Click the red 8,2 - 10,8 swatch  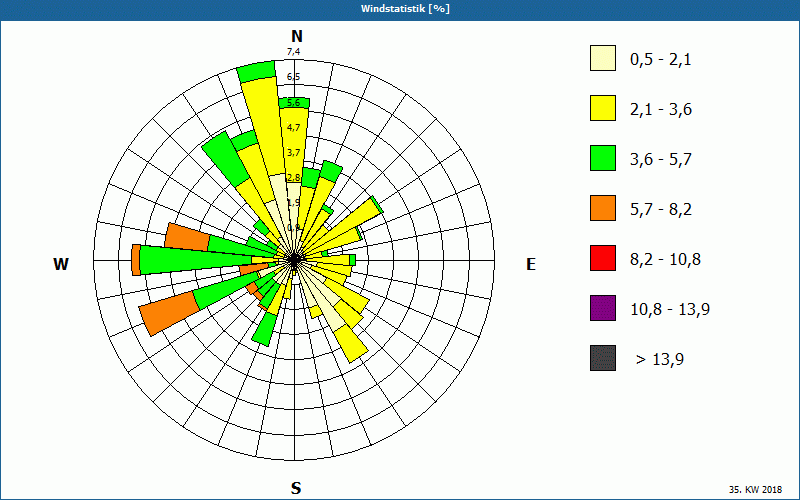(x=603, y=258)
